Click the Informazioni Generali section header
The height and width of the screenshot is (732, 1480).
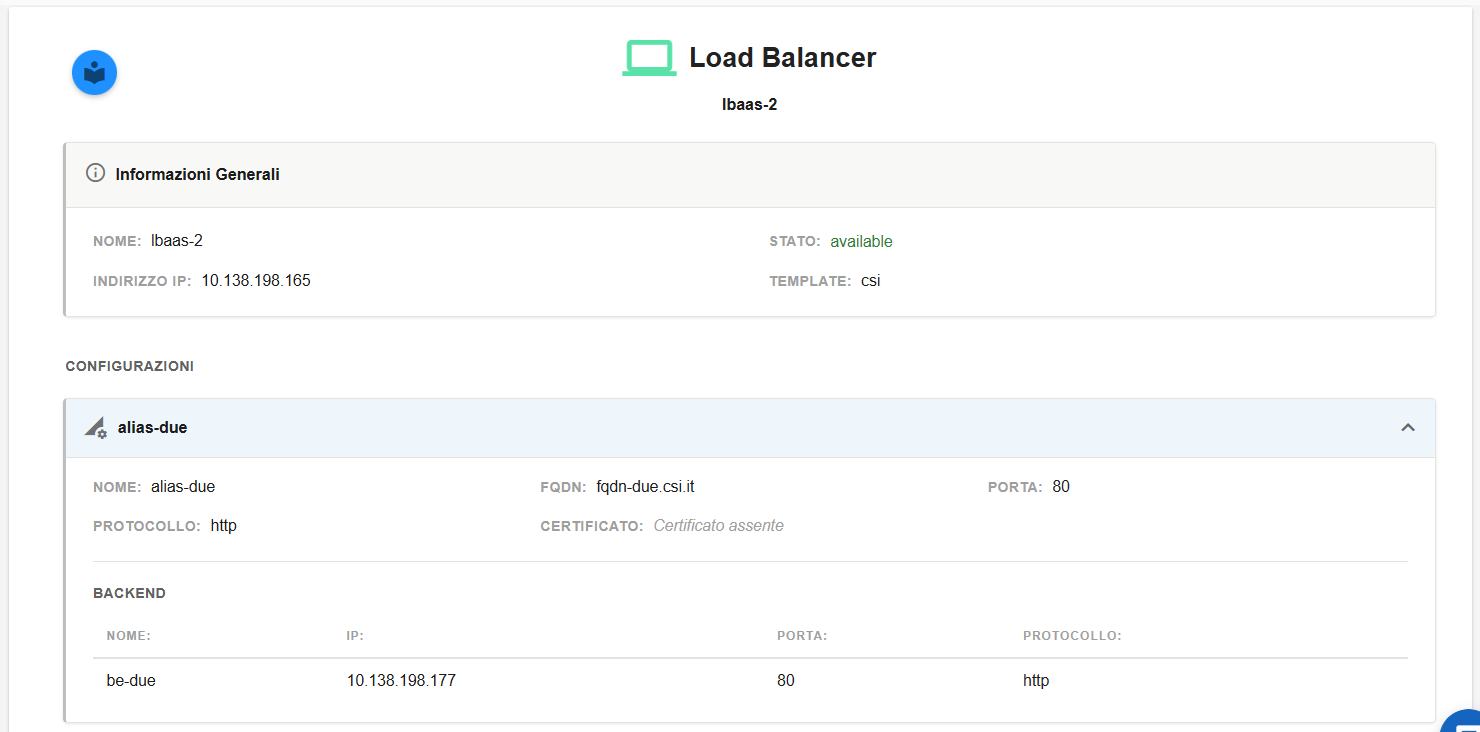click(x=750, y=175)
